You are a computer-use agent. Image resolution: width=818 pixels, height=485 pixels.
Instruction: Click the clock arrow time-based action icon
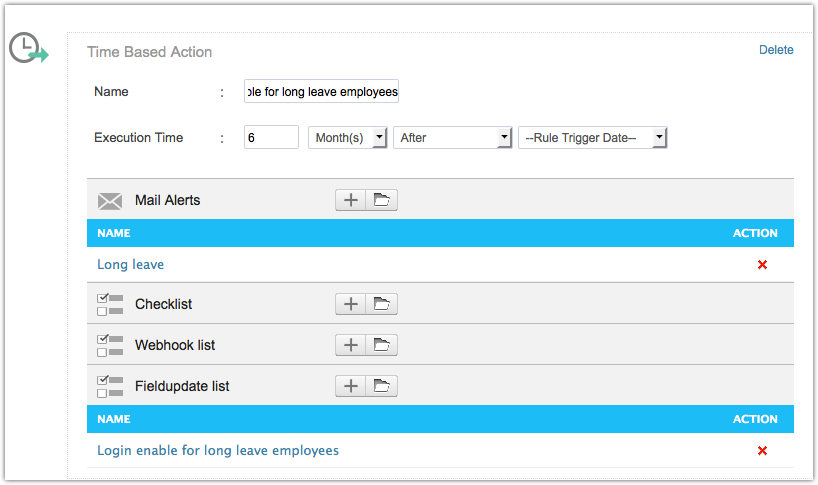click(x=28, y=48)
